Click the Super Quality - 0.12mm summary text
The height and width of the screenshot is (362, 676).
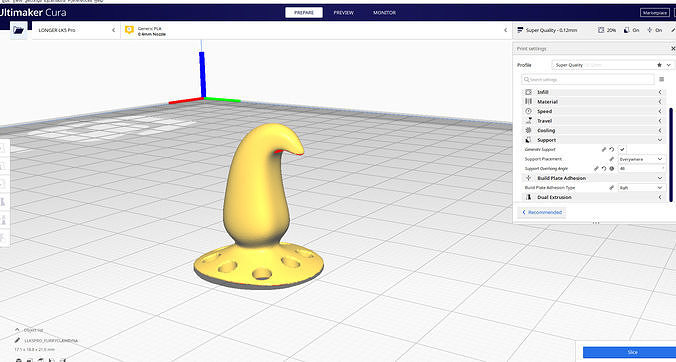click(551, 30)
